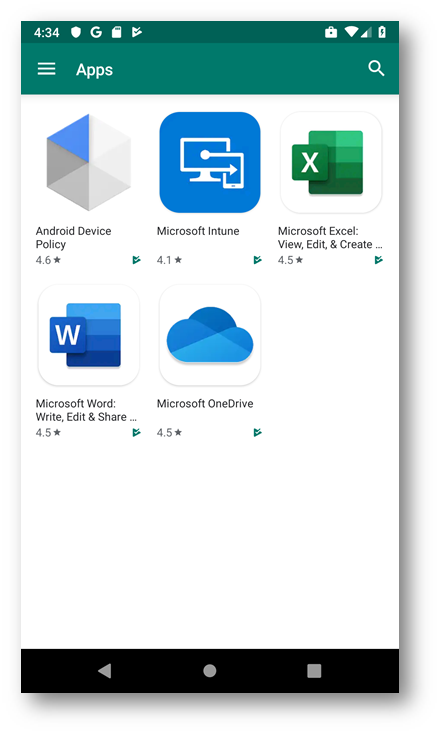Tap the 4:34 clock in status bar
This screenshot has width=441, height=735.
tap(46, 32)
